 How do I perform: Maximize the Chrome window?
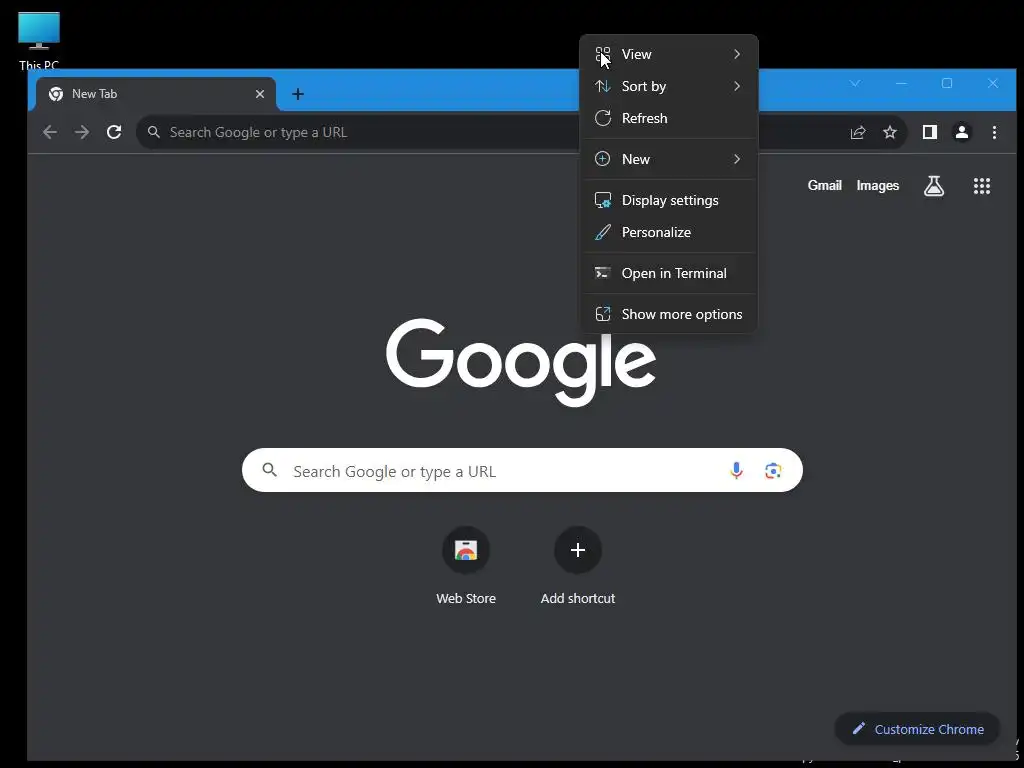click(x=947, y=84)
